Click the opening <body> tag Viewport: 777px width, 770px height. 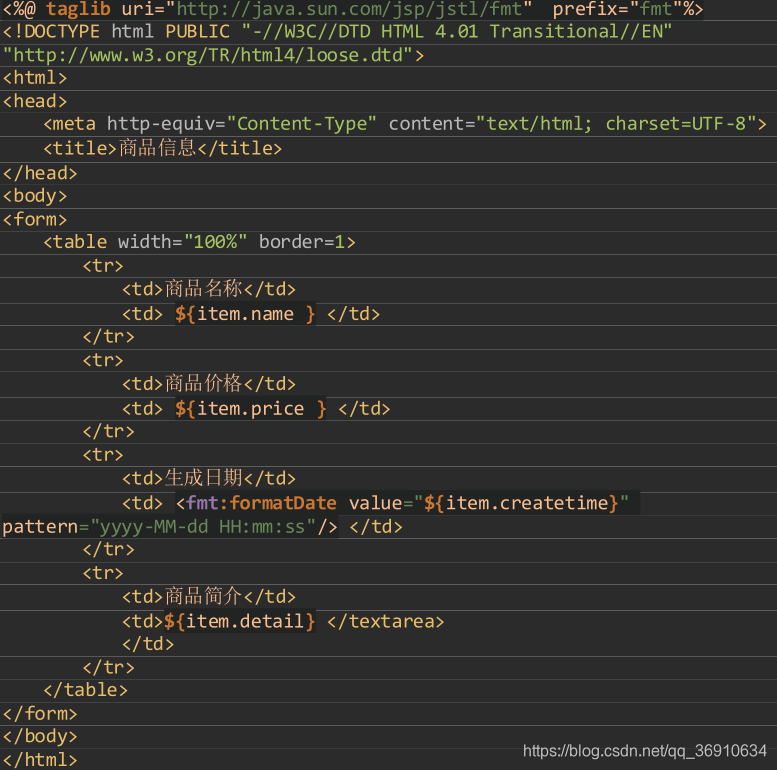(x=35, y=196)
